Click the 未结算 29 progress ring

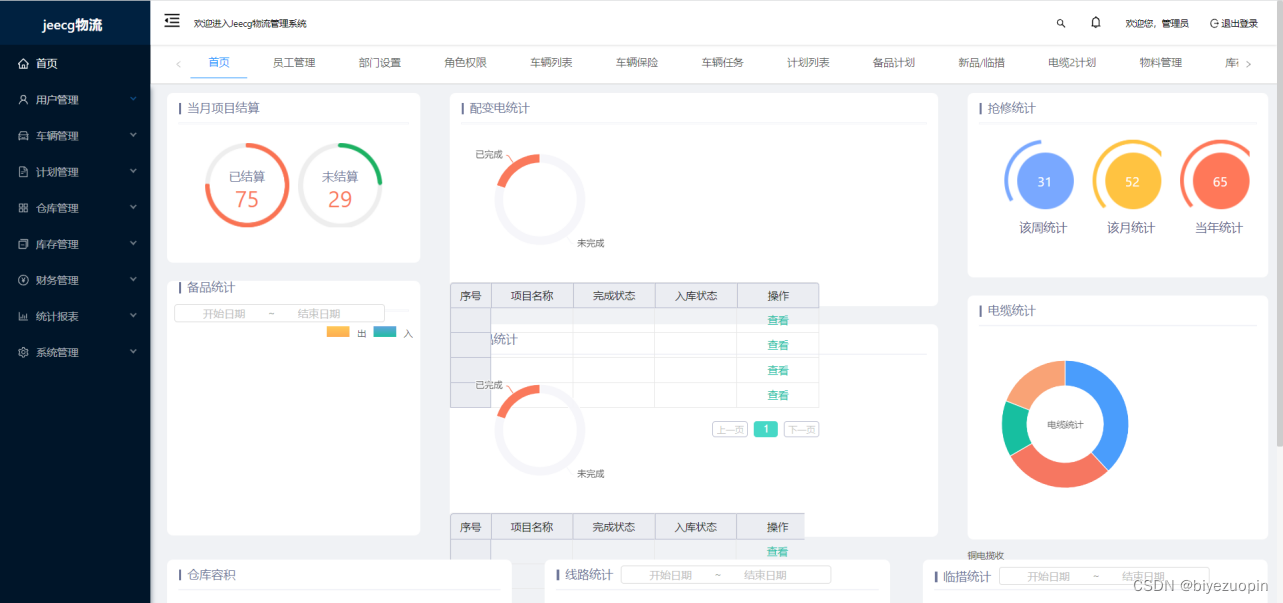tap(340, 185)
